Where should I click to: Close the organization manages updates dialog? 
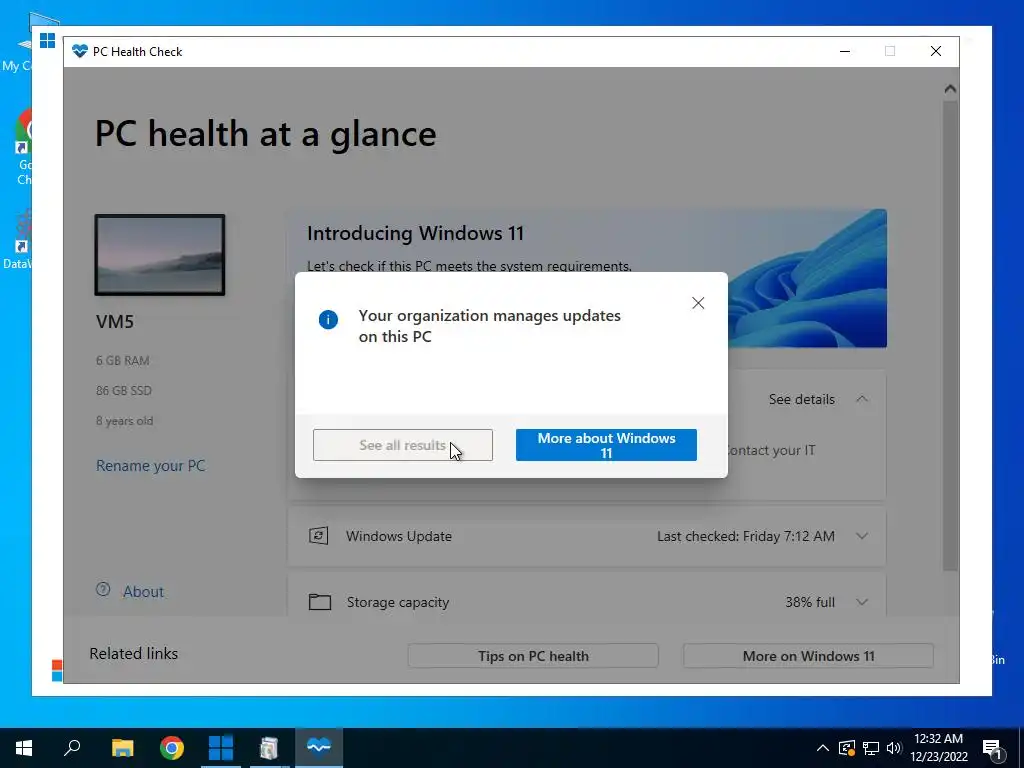[698, 303]
